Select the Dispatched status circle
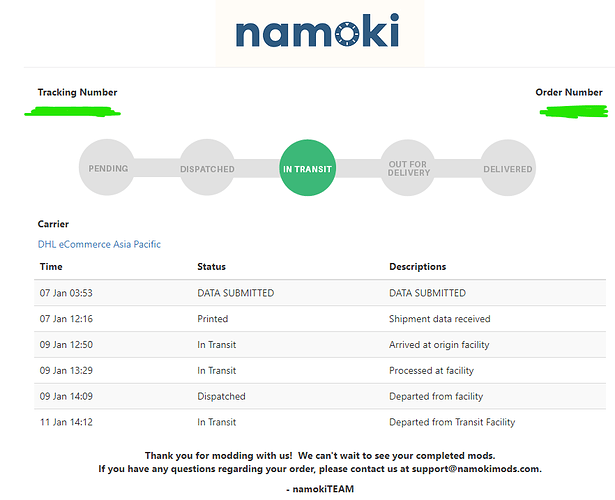 [207, 168]
